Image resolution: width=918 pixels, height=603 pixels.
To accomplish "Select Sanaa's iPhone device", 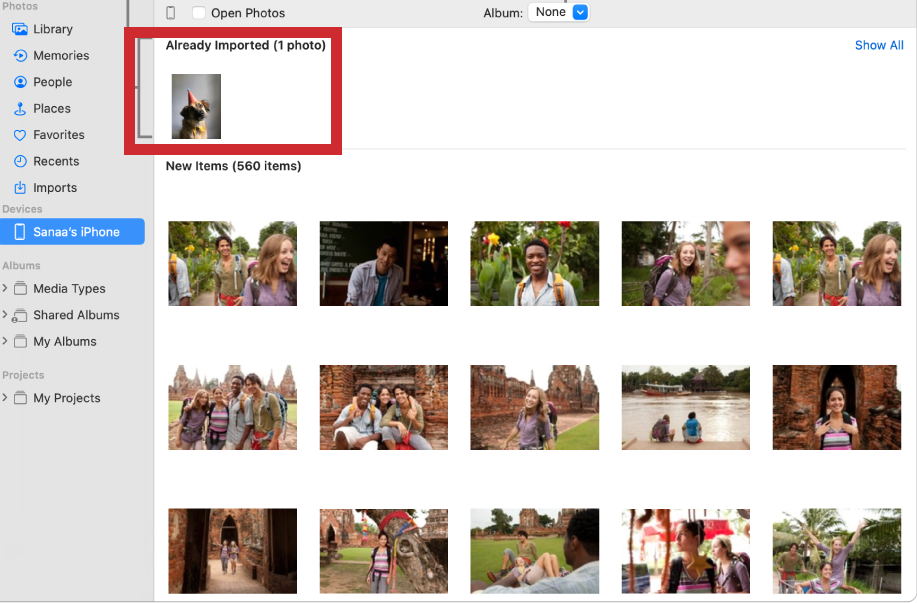I will [x=73, y=231].
